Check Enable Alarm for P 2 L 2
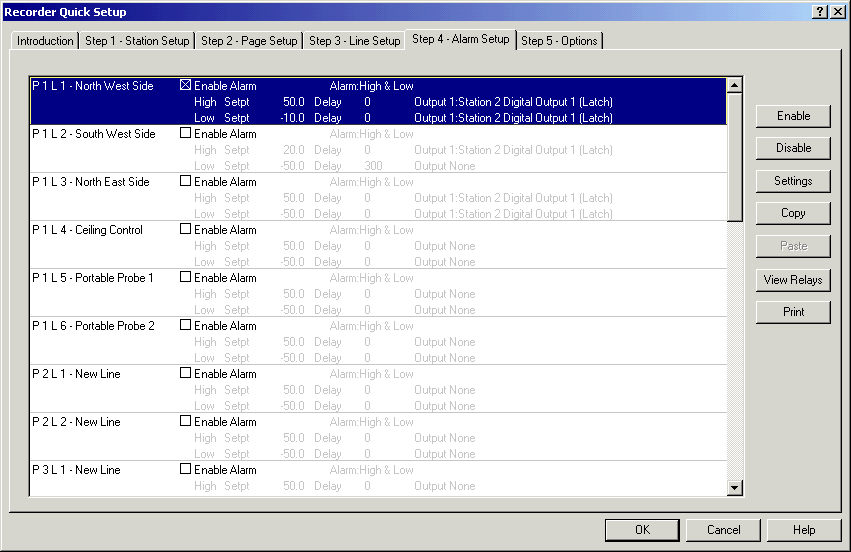This screenshot has height=552, width=851. (186, 421)
